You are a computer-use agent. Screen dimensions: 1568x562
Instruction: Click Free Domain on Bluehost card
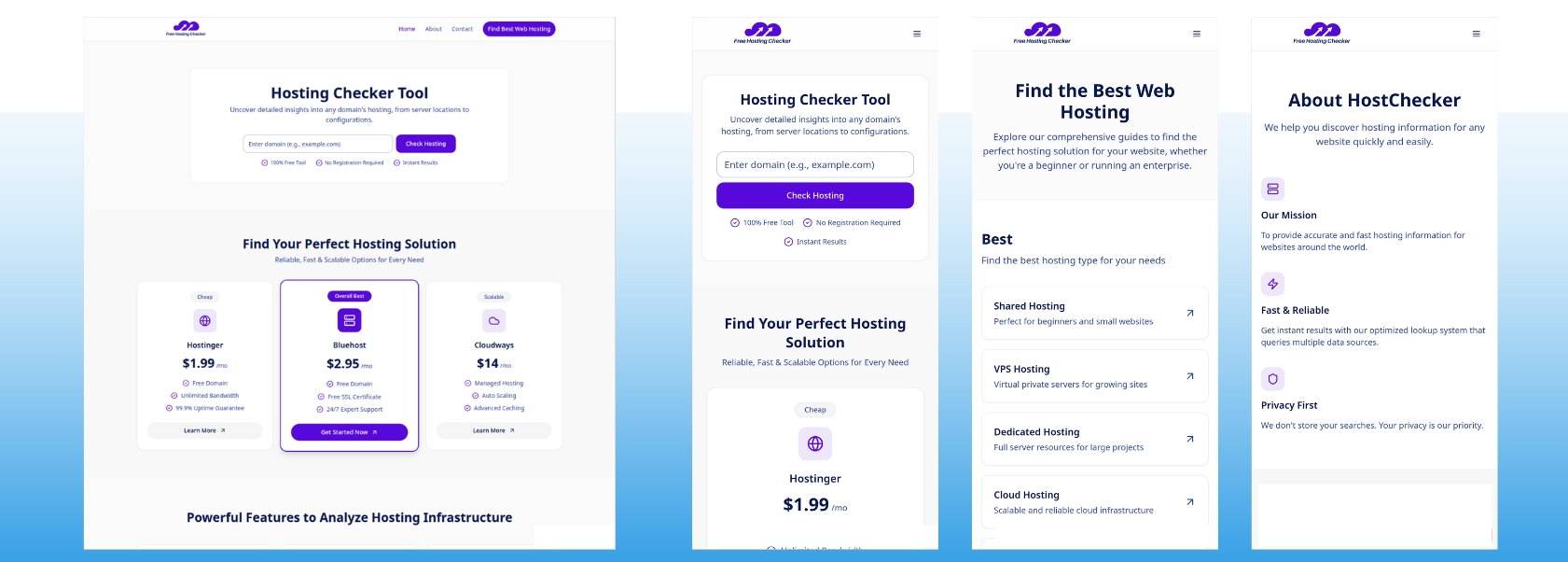(x=354, y=385)
